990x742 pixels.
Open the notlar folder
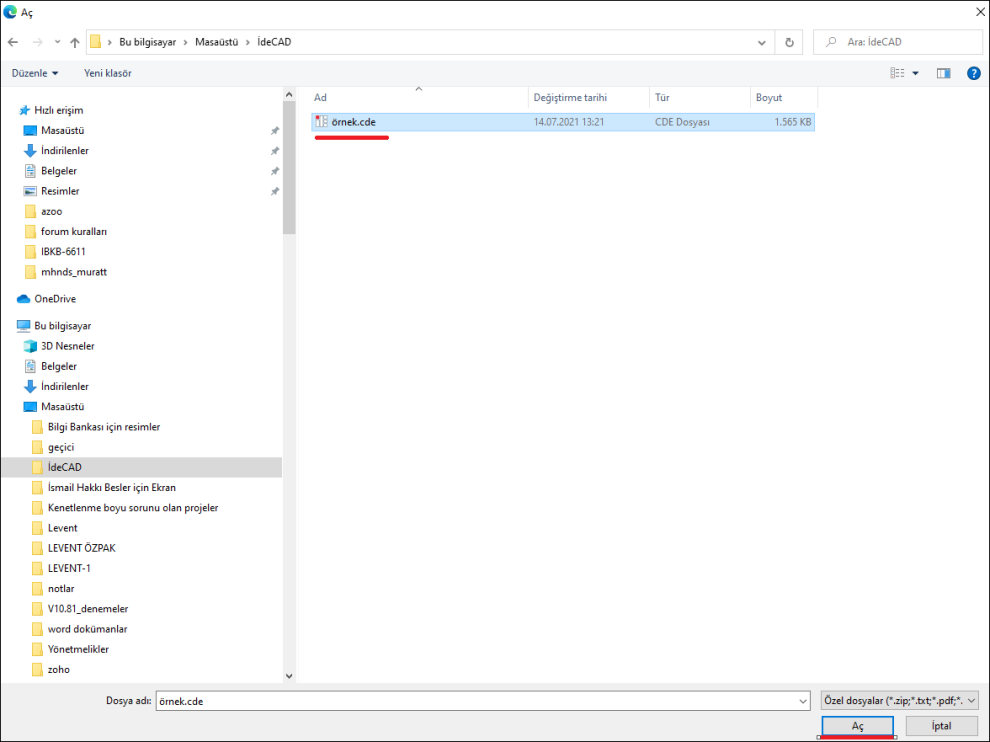point(61,589)
